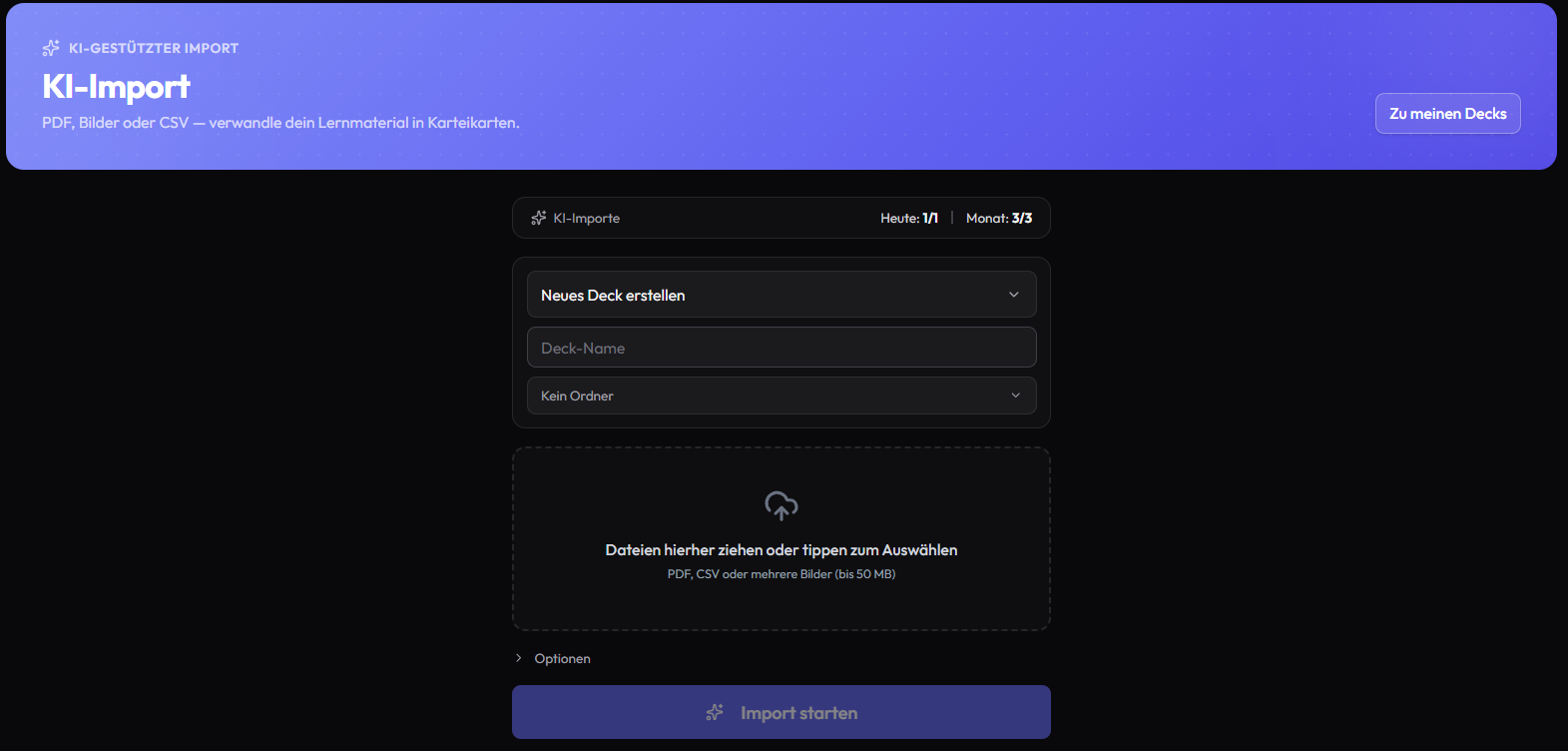Image resolution: width=1568 pixels, height=751 pixels.
Task: Open the Kein Ordner folder dropdown
Action: pyautogui.click(x=782, y=395)
